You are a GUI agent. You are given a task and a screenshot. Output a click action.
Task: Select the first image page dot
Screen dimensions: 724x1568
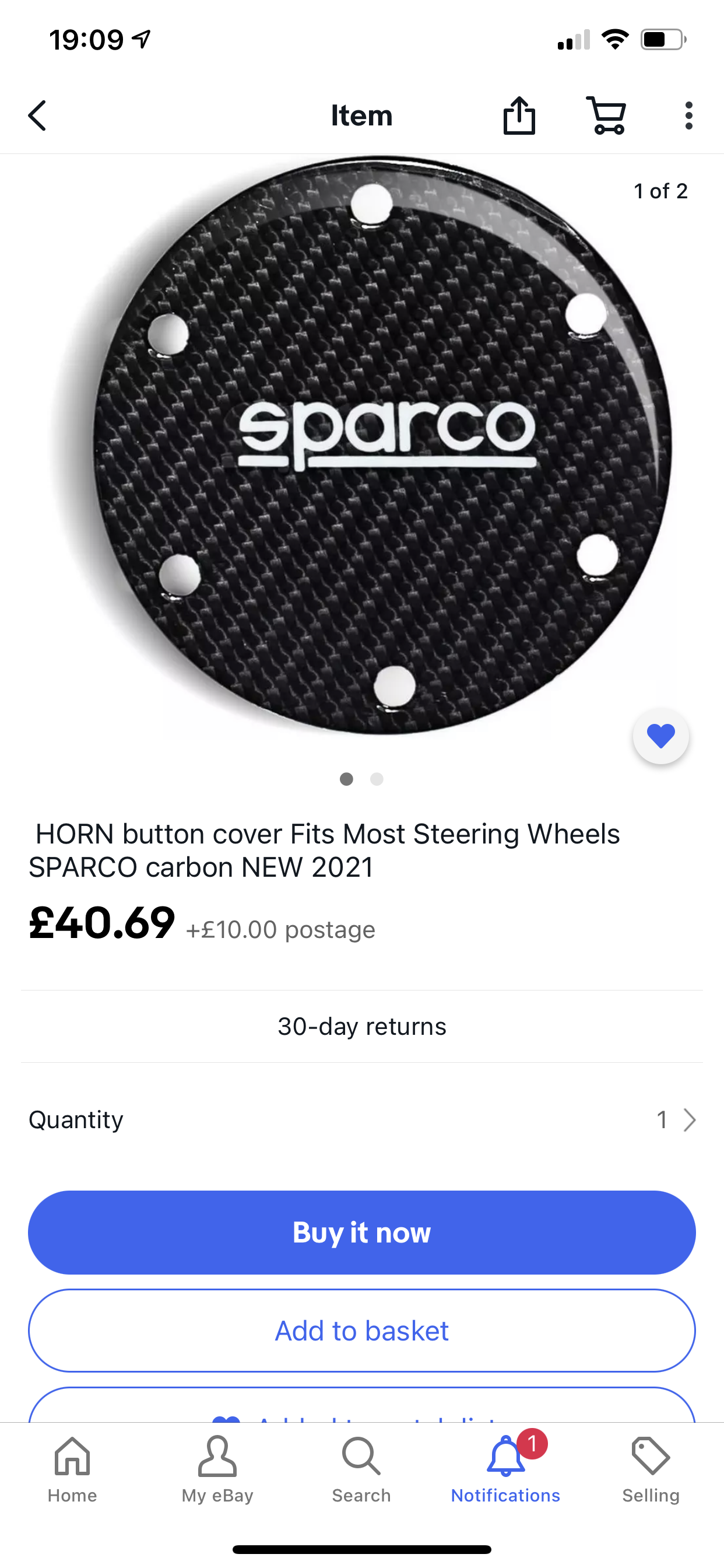[x=347, y=779]
